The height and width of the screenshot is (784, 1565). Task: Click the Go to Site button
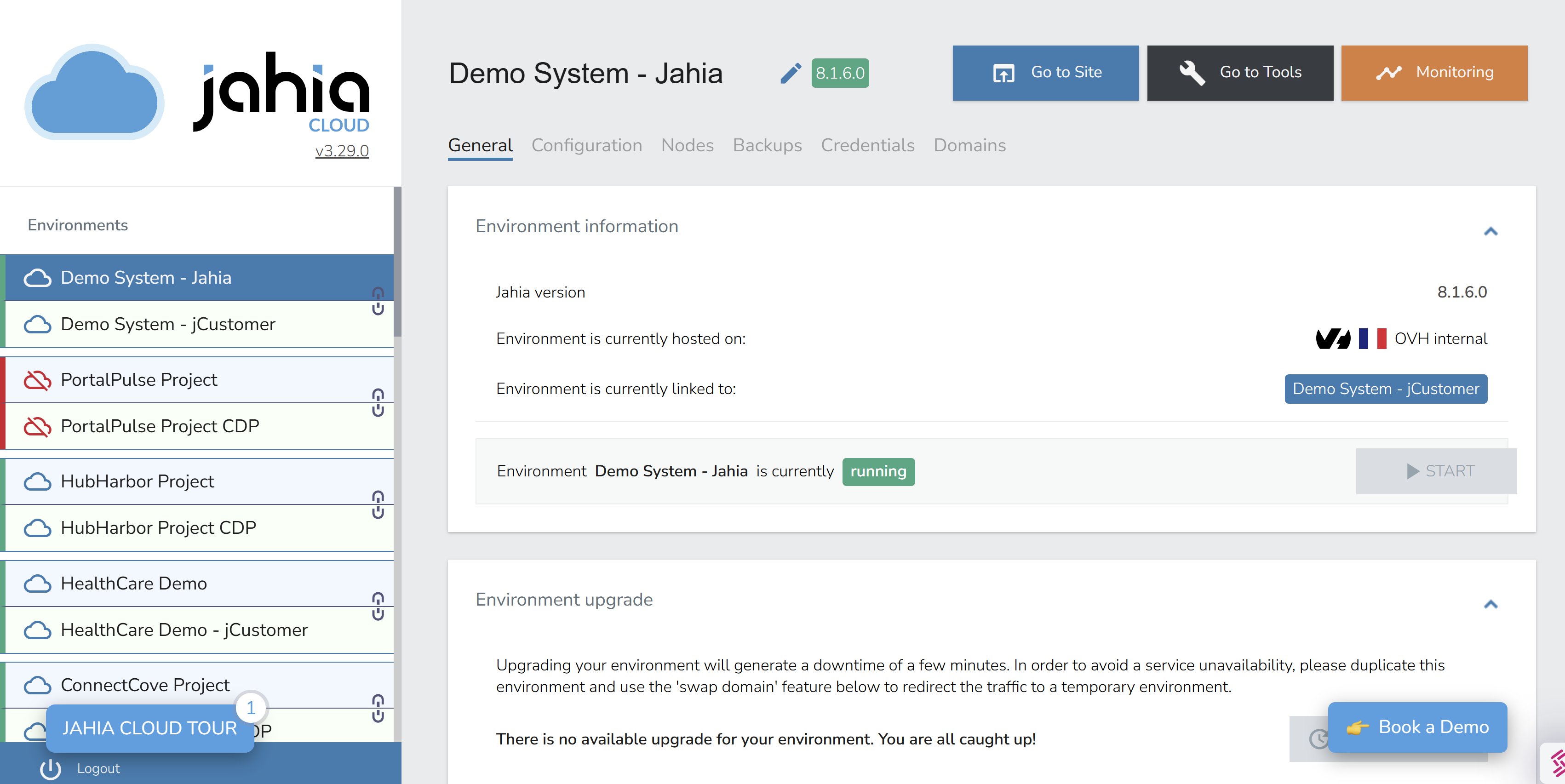(x=1046, y=73)
